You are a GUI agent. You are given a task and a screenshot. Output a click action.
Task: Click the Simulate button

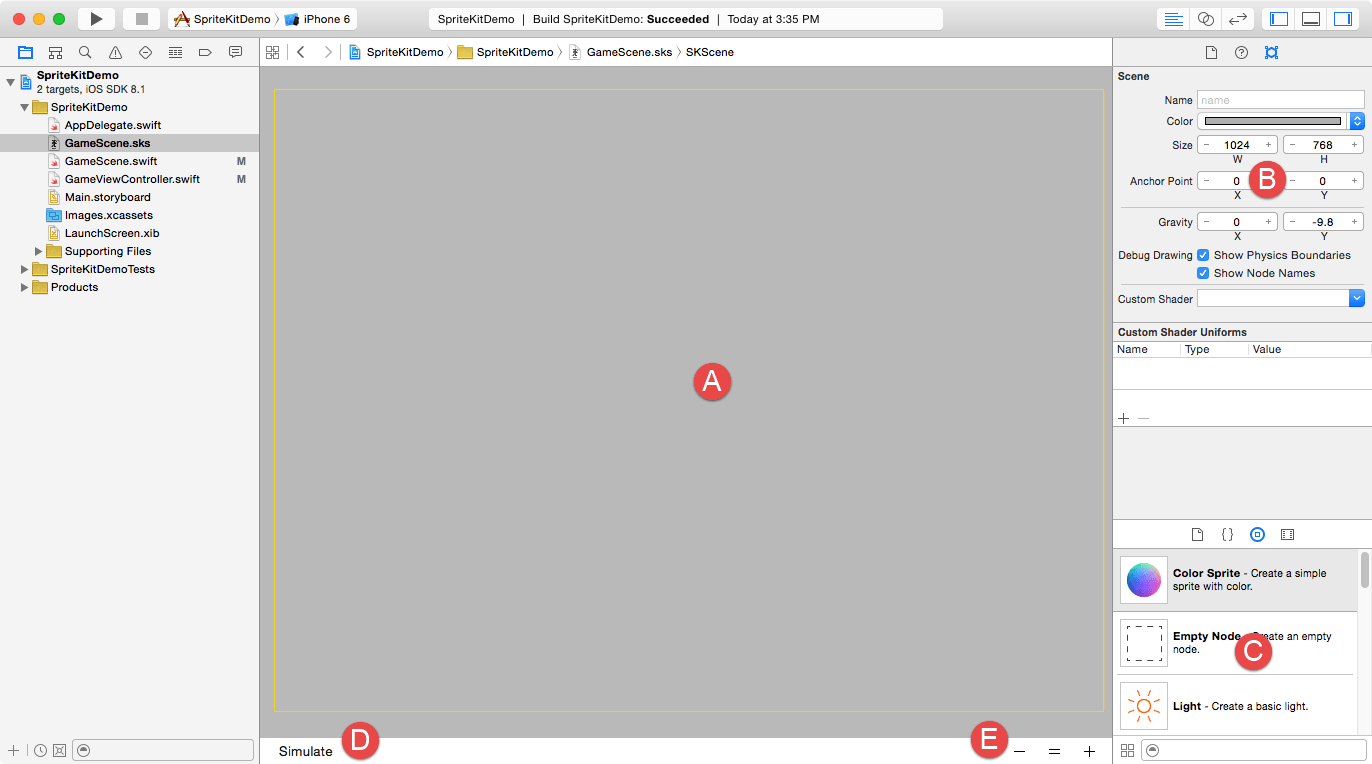(x=305, y=751)
